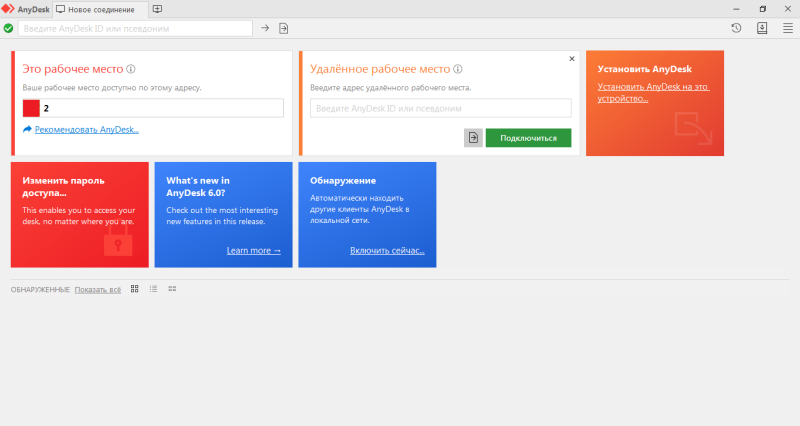Switch discovered list to list view
Screen dimensions: 800x426
click(x=154, y=289)
